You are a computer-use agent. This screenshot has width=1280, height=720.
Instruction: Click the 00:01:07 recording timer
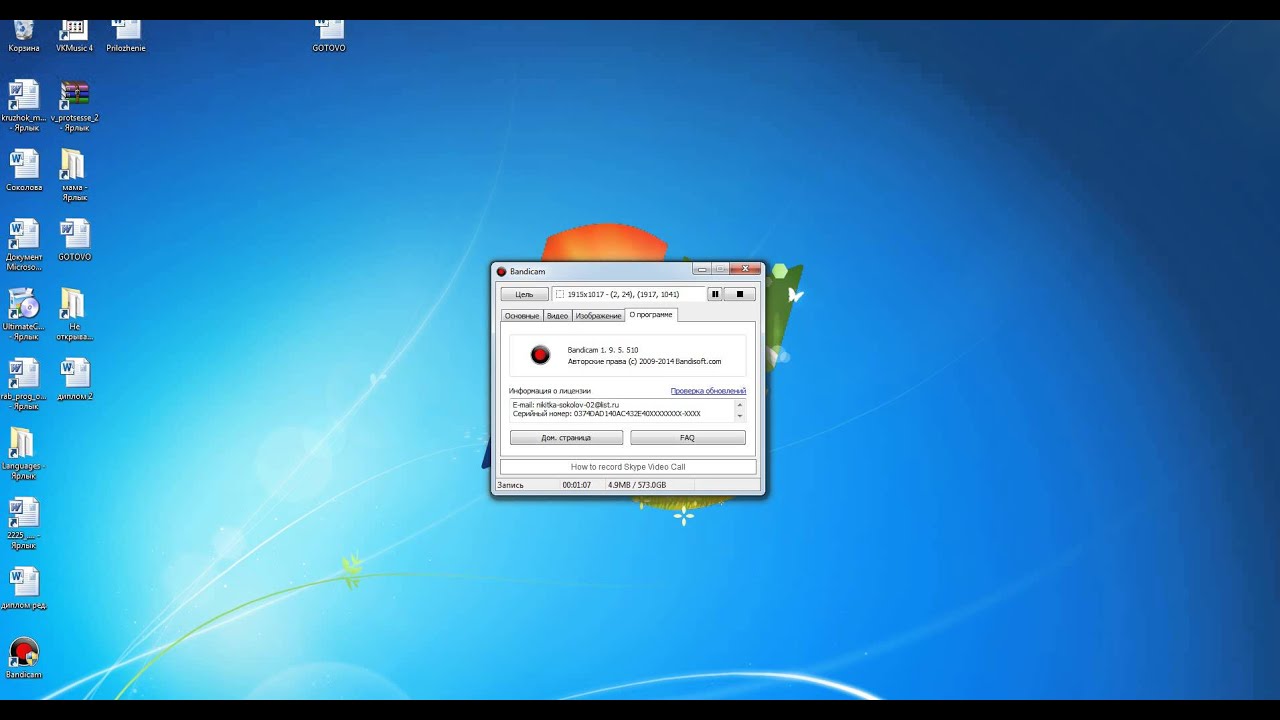point(576,485)
